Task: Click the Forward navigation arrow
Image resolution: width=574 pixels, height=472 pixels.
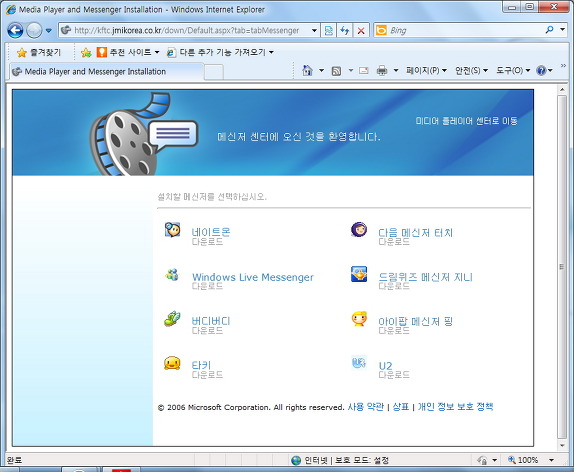Action: 34,30
